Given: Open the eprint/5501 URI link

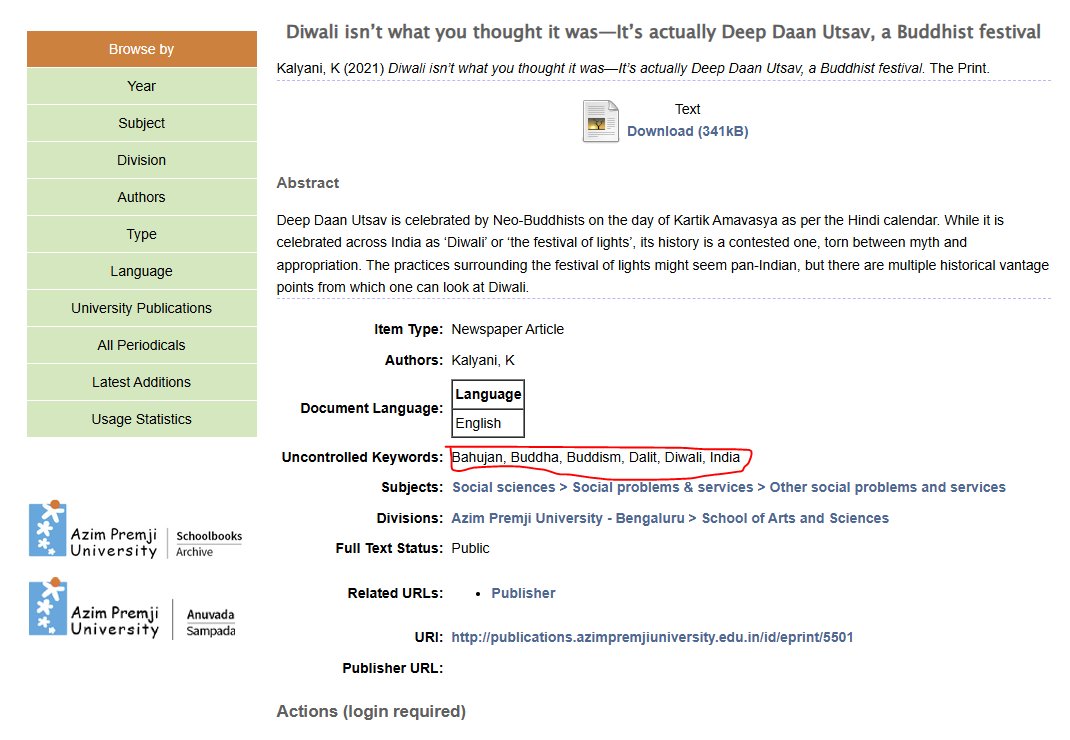Looking at the screenshot, I should tap(652, 637).
